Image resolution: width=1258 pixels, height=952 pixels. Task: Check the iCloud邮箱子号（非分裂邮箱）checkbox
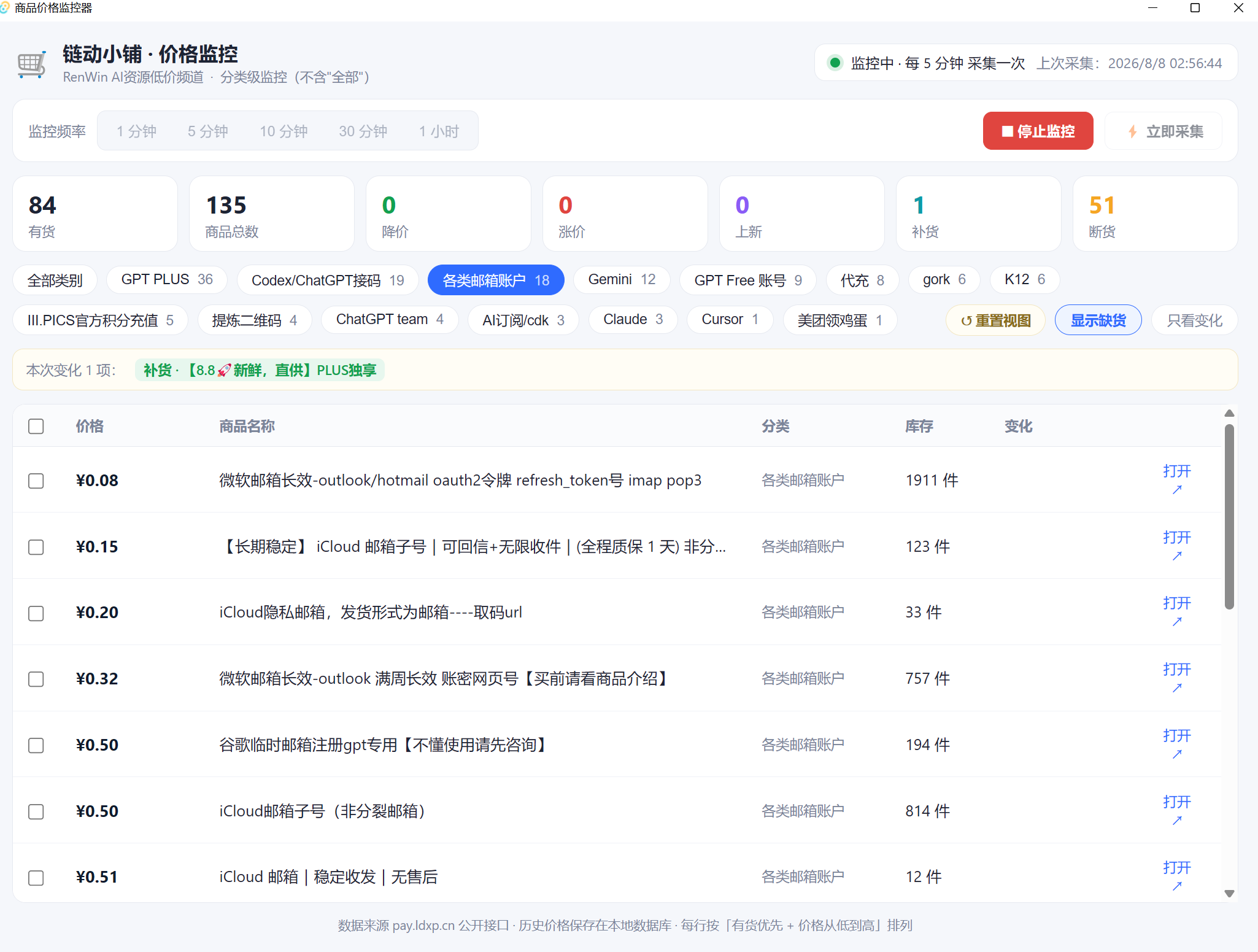[x=36, y=811]
